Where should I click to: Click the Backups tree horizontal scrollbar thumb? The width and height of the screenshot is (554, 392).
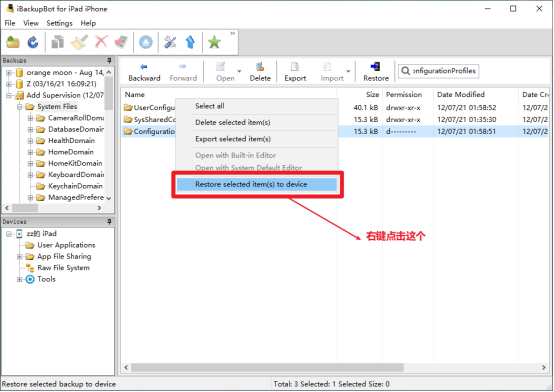[25, 208]
